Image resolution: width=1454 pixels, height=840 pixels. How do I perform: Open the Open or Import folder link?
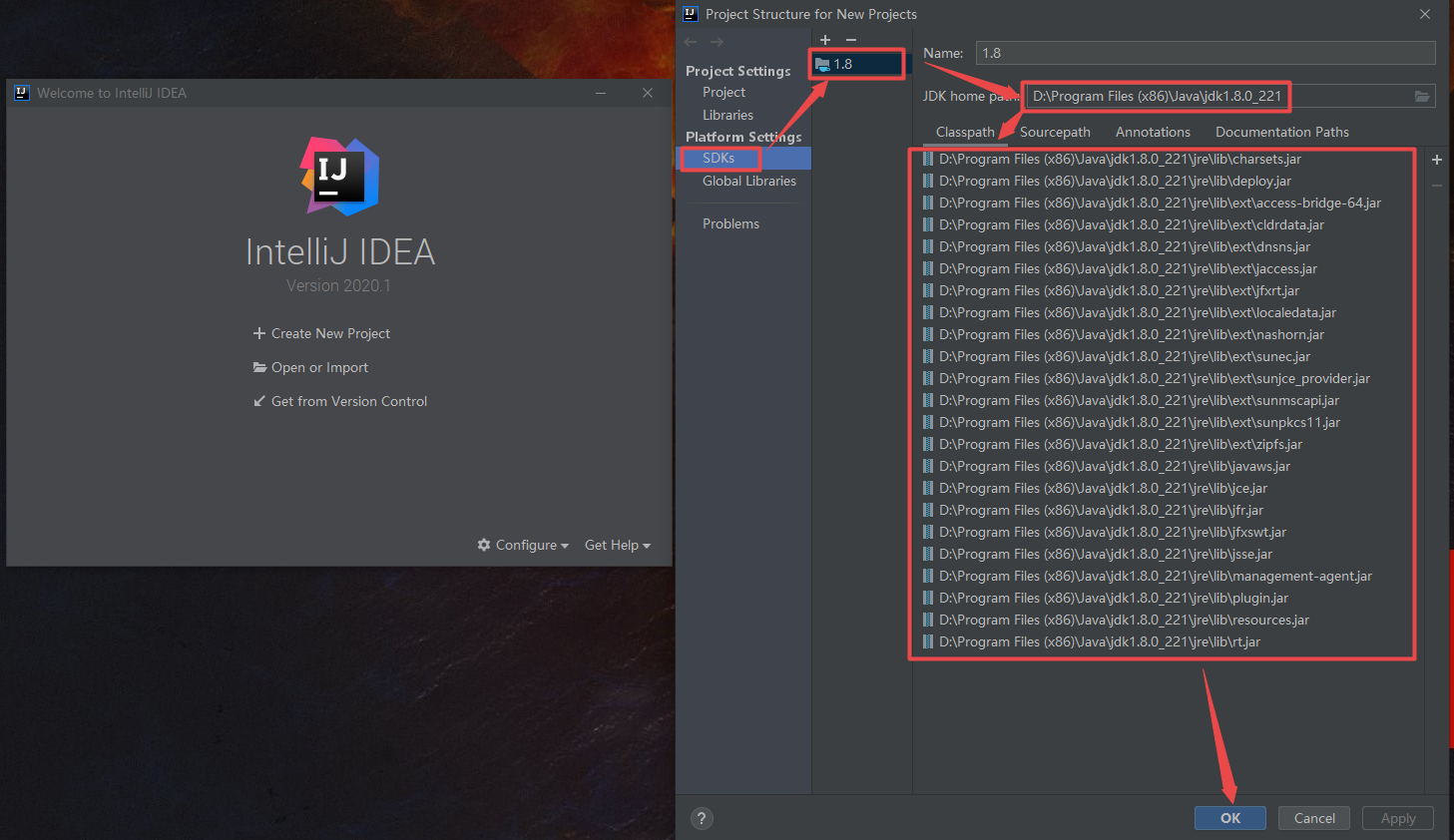click(310, 367)
